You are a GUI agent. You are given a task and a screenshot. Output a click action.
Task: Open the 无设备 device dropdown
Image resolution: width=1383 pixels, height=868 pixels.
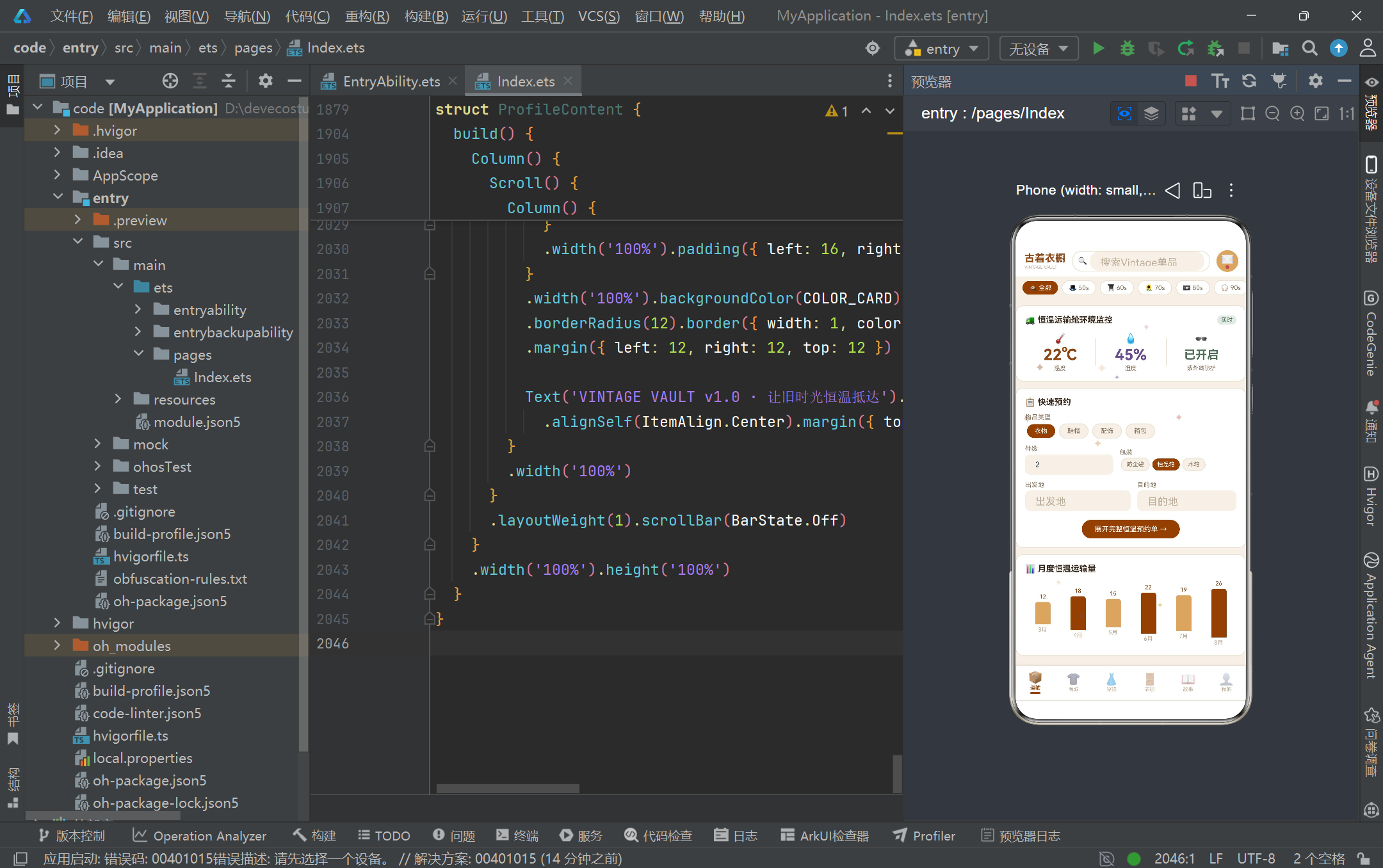1039,49
